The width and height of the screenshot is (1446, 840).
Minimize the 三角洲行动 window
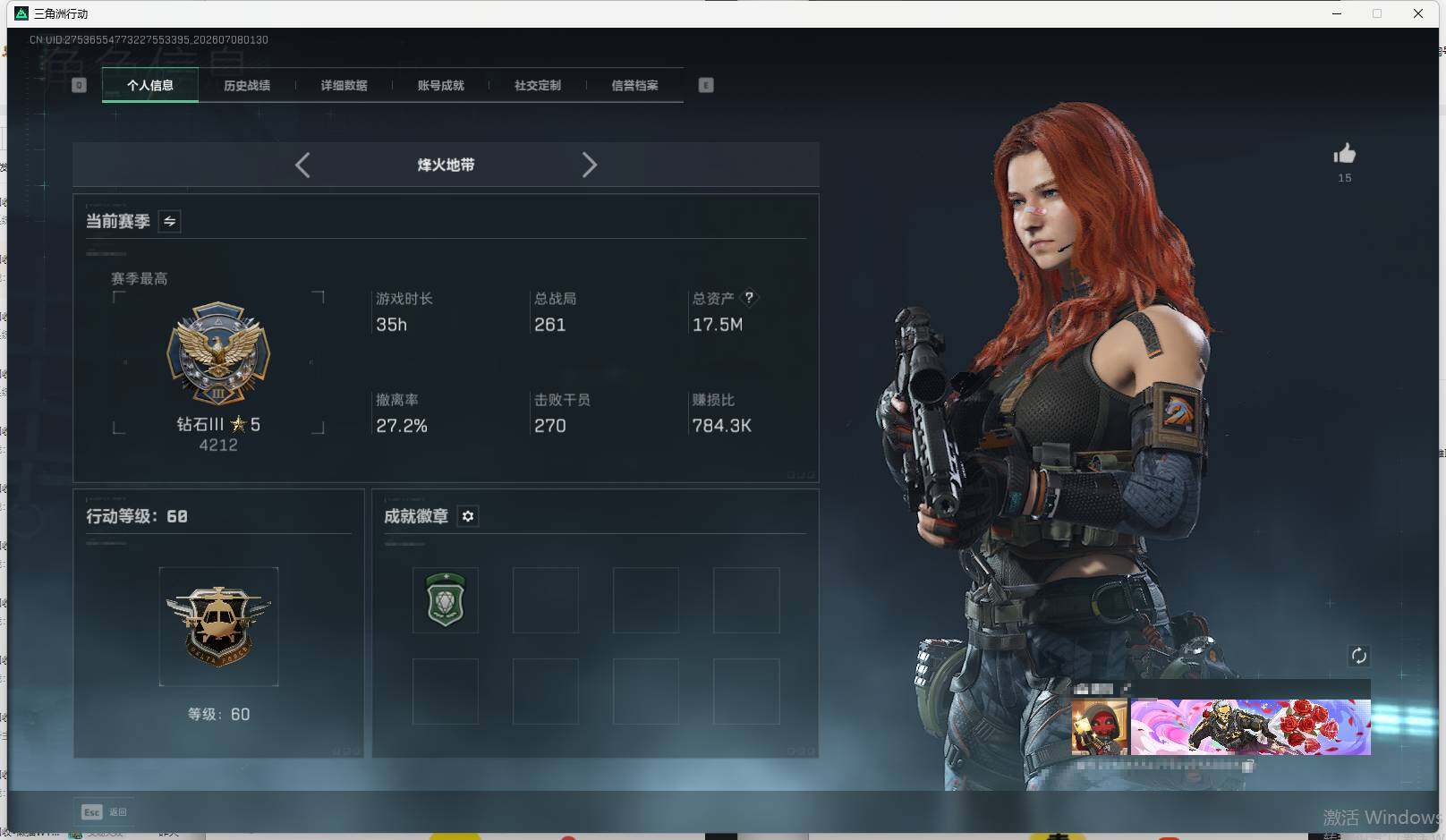[1337, 13]
